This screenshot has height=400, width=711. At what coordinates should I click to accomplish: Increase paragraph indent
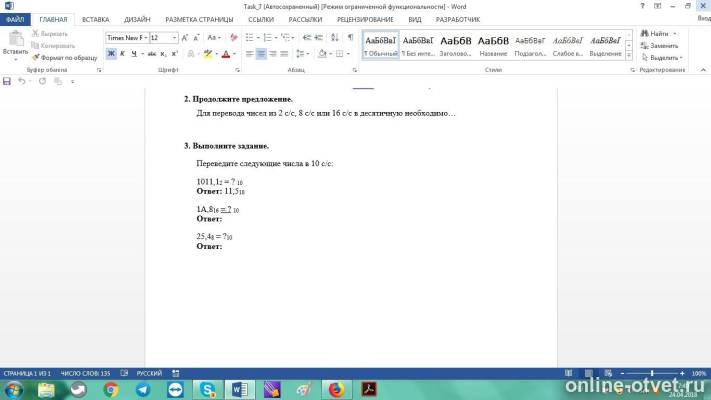pyautogui.click(x=319, y=37)
